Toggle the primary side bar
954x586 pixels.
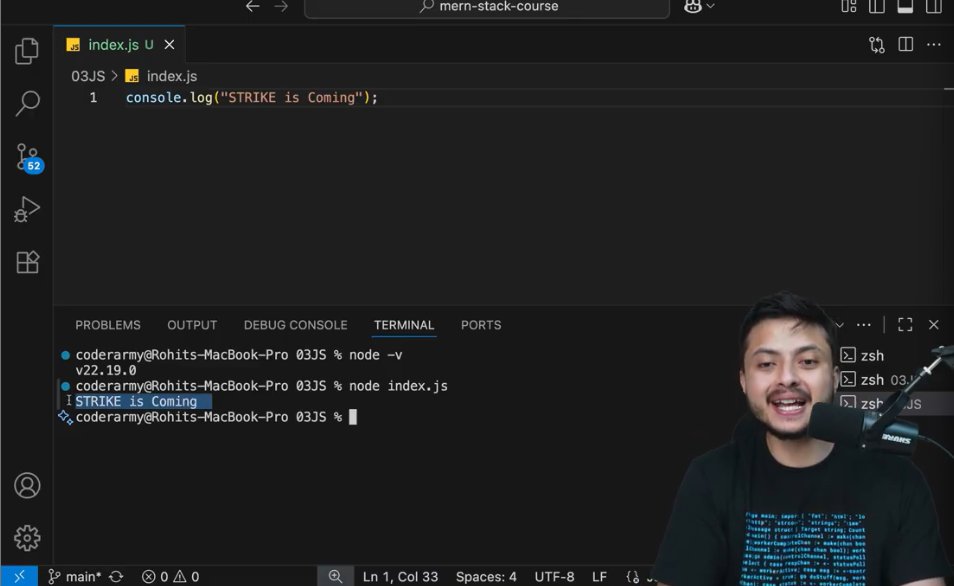[877, 7]
